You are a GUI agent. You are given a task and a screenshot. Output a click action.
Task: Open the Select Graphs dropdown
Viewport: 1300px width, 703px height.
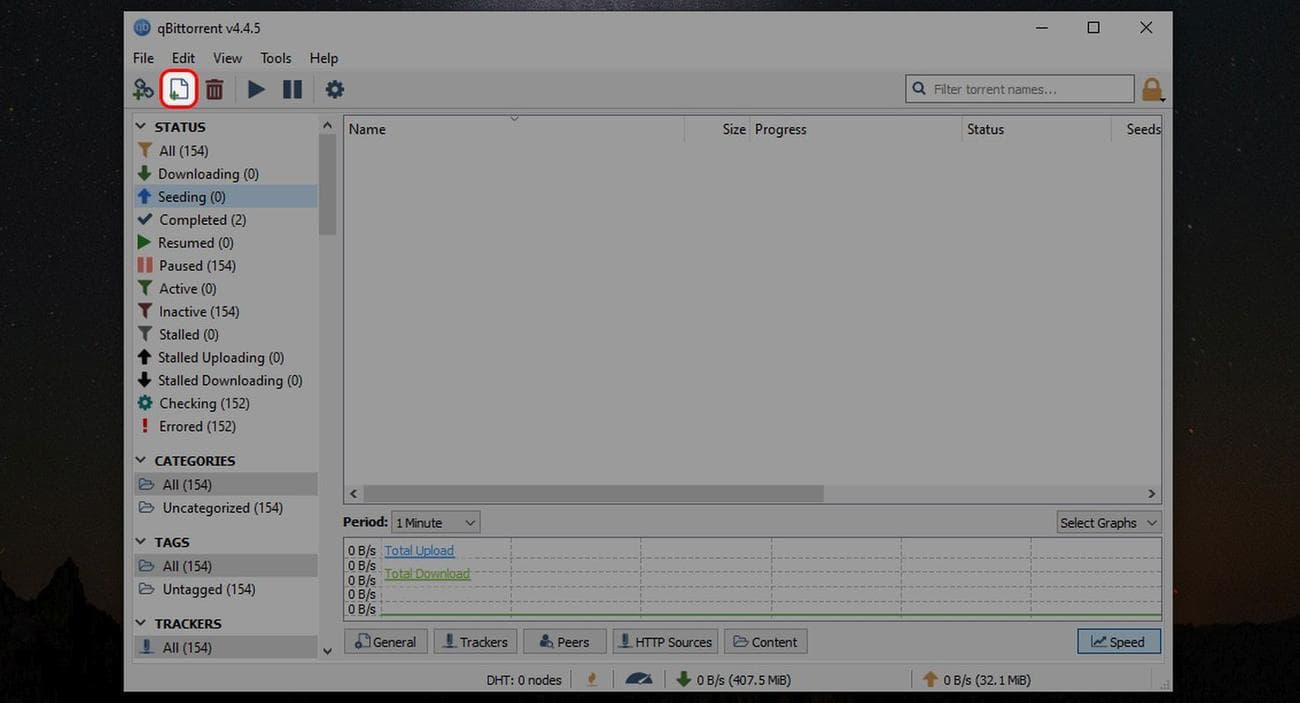pyautogui.click(x=1108, y=522)
